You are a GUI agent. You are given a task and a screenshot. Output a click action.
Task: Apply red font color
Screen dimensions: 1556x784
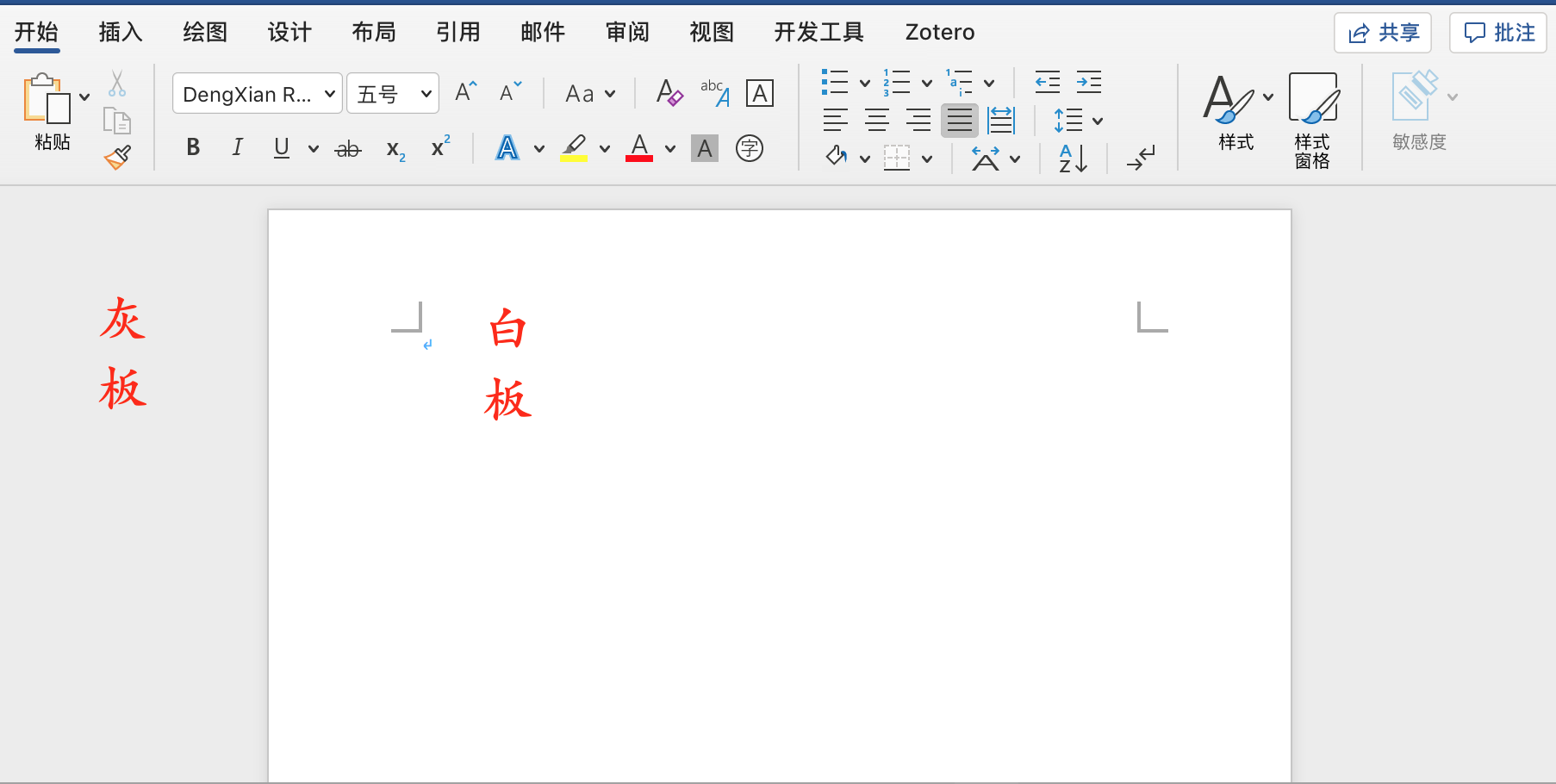click(639, 147)
